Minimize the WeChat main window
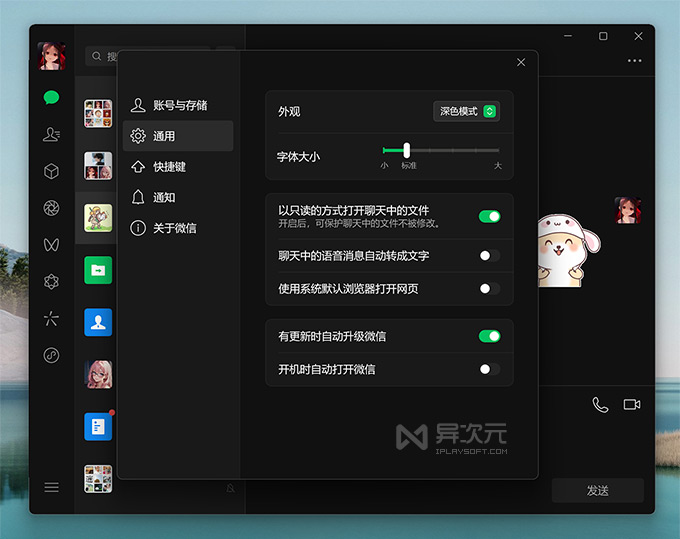Screen dimensions: 680x539 click(568, 36)
